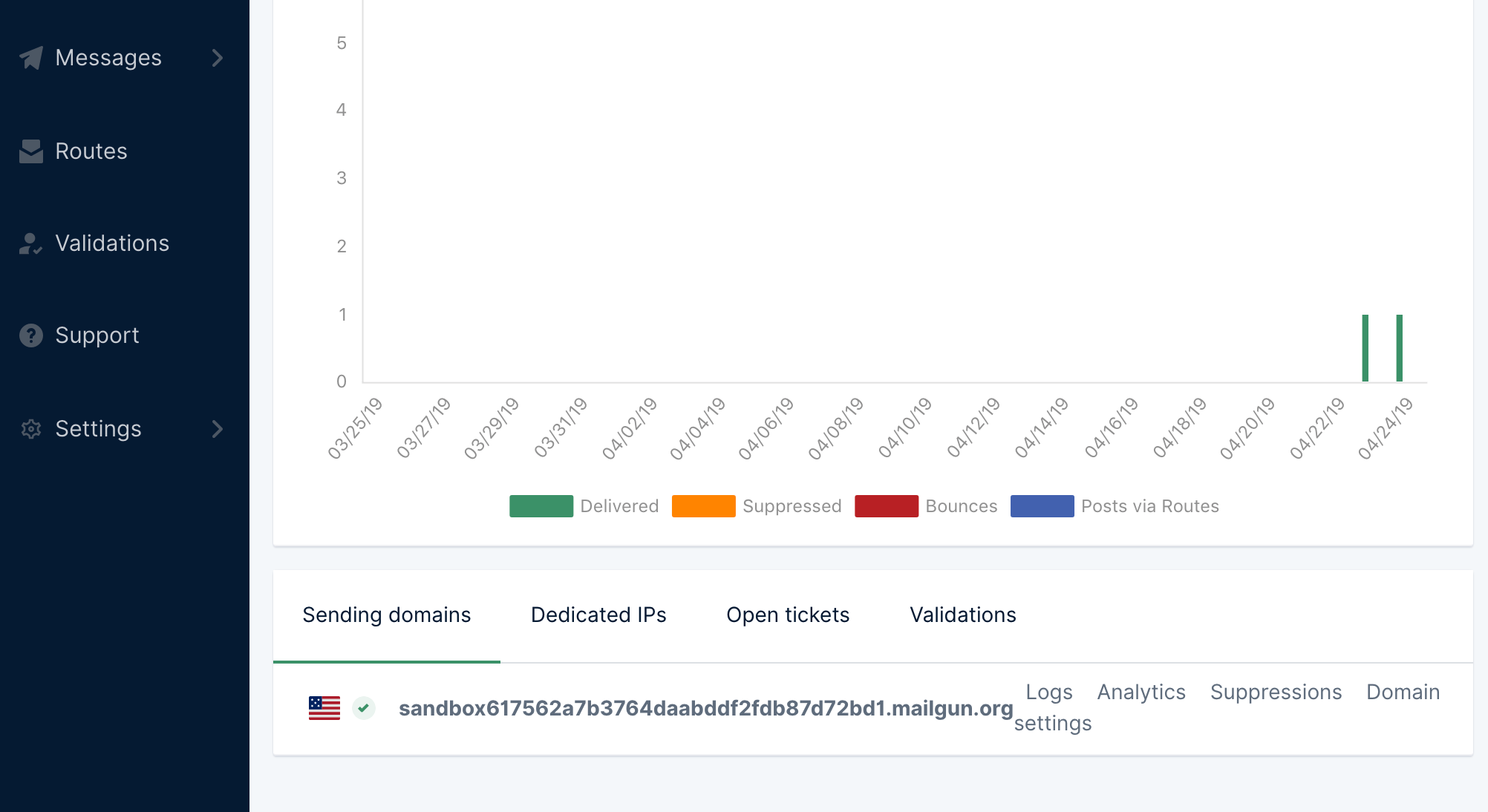
Task: Toggle Delivered series in chart legend
Action: [x=584, y=506]
